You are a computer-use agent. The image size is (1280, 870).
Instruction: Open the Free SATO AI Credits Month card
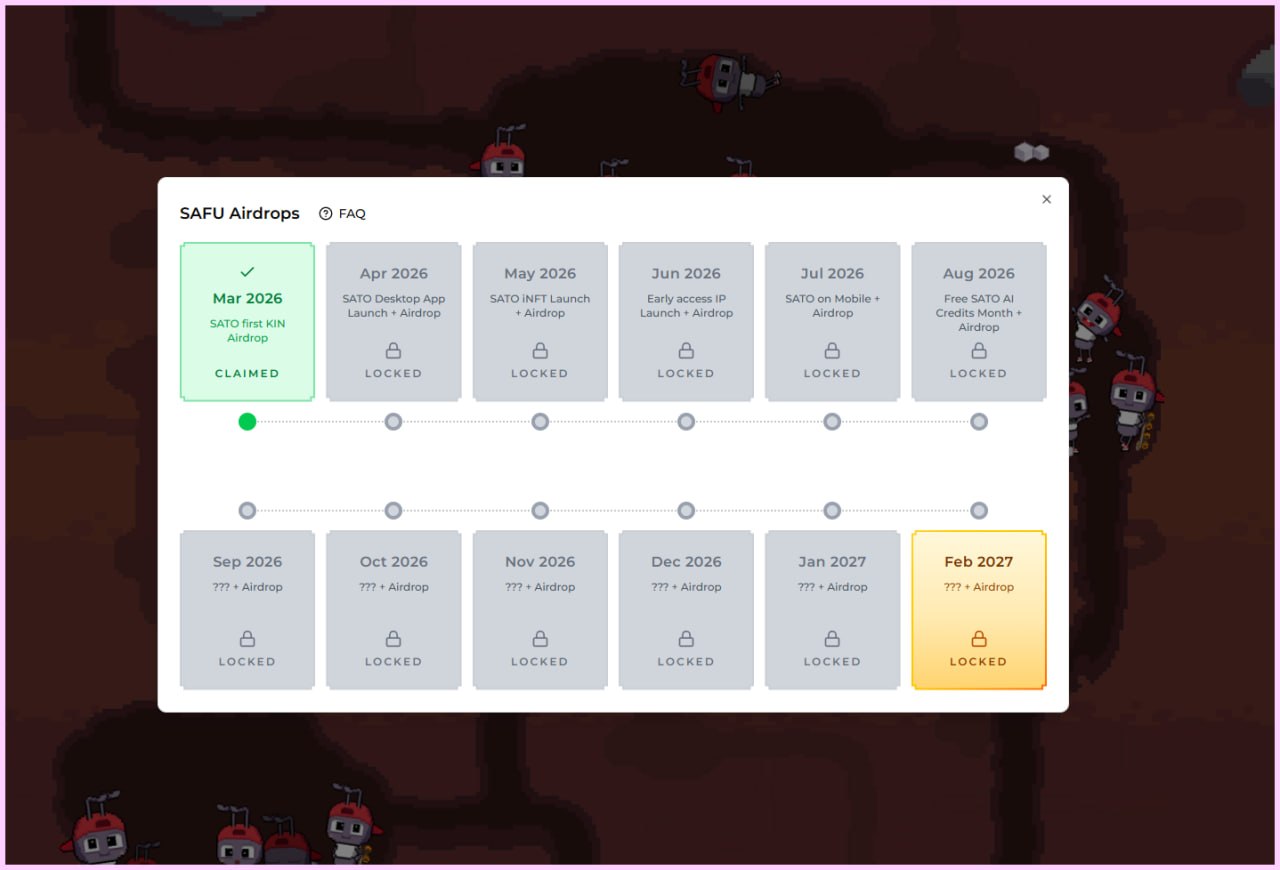(978, 320)
